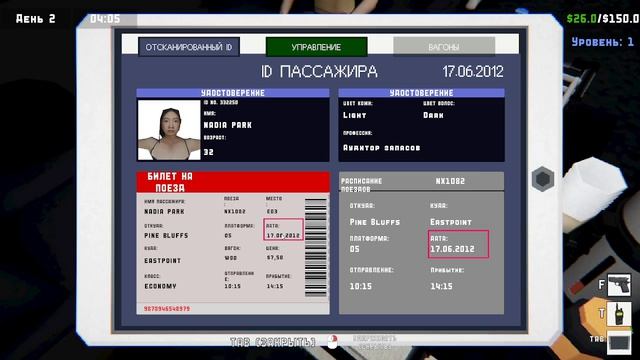Image resolution: width=640 pixels, height=360 pixels.
Task: Click the skin color value Light
Action: click(355, 116)
